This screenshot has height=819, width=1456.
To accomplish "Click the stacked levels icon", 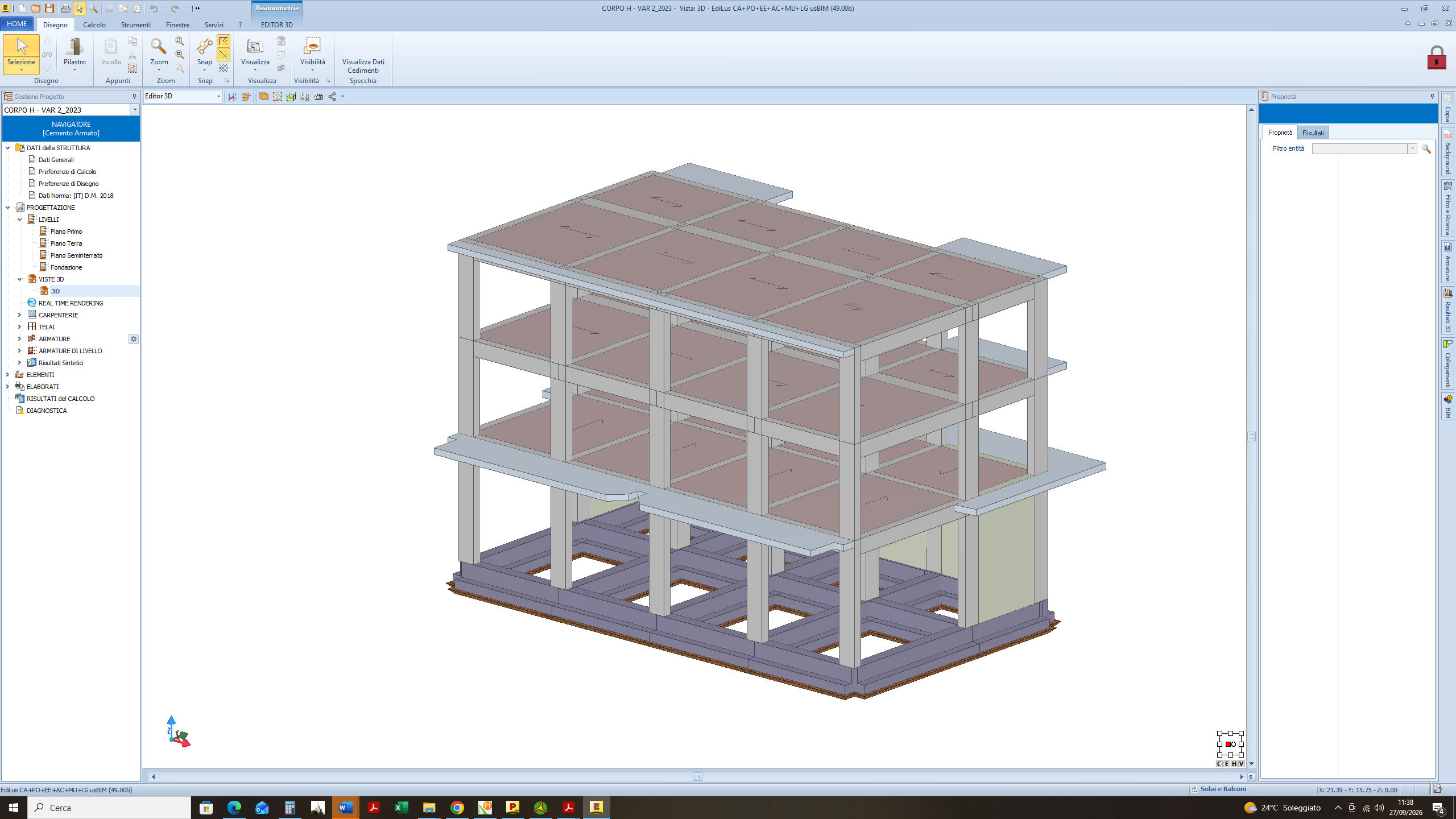I will tap(246, 97).
